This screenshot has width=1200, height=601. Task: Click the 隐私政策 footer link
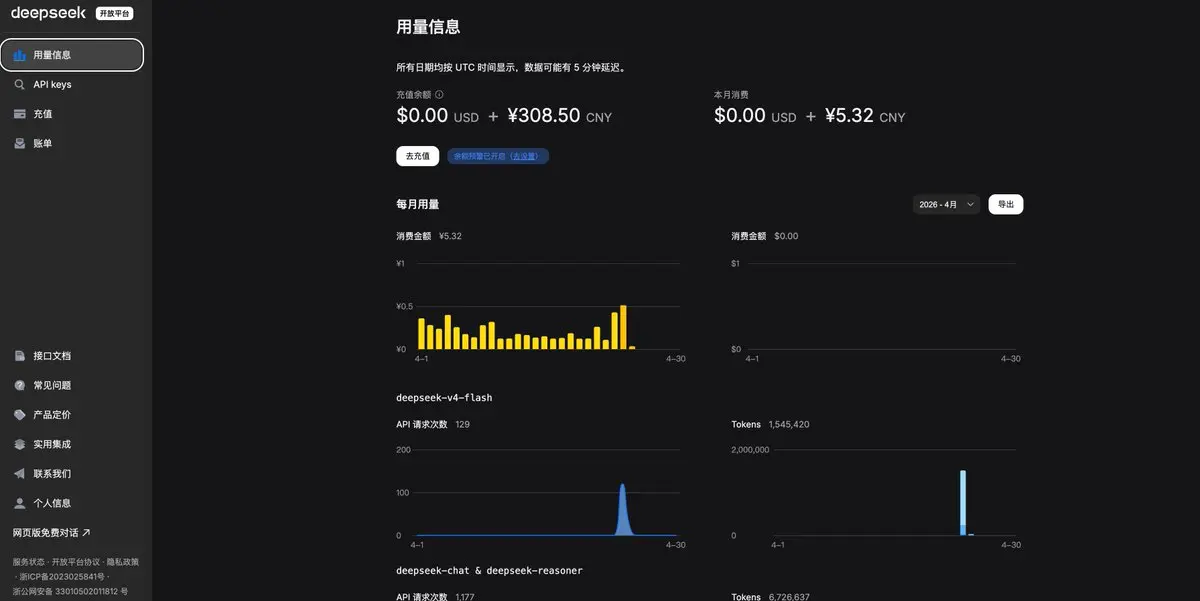(123, 562)
